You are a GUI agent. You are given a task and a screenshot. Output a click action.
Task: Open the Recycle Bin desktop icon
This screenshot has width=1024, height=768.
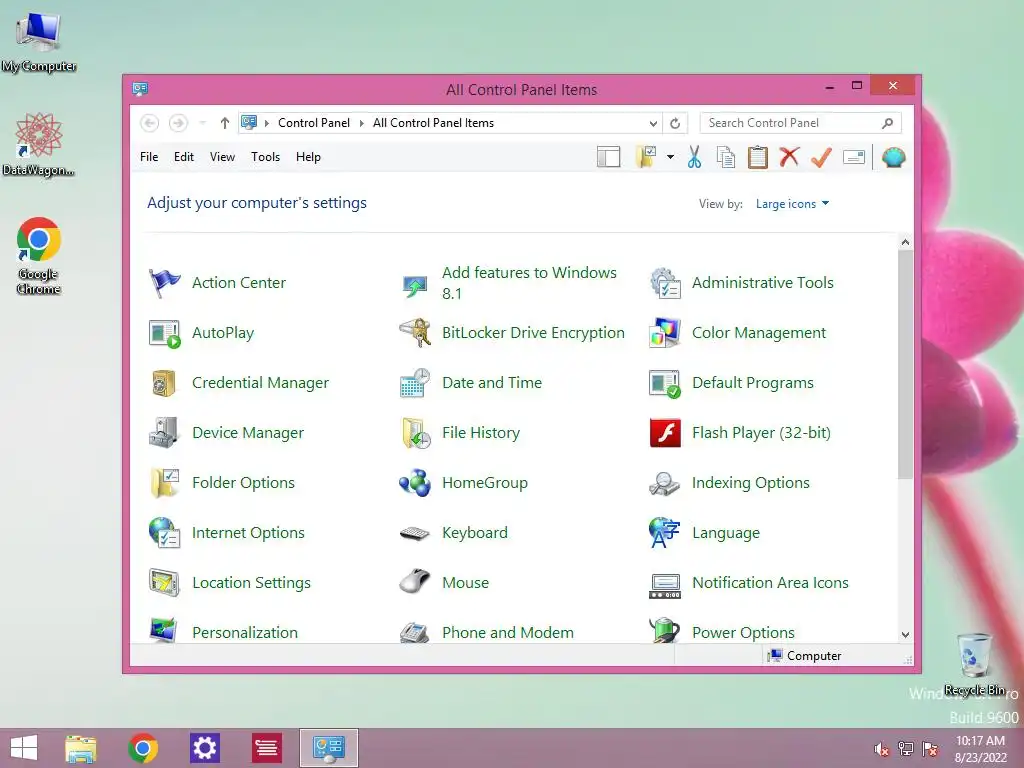tap(975, 664)
